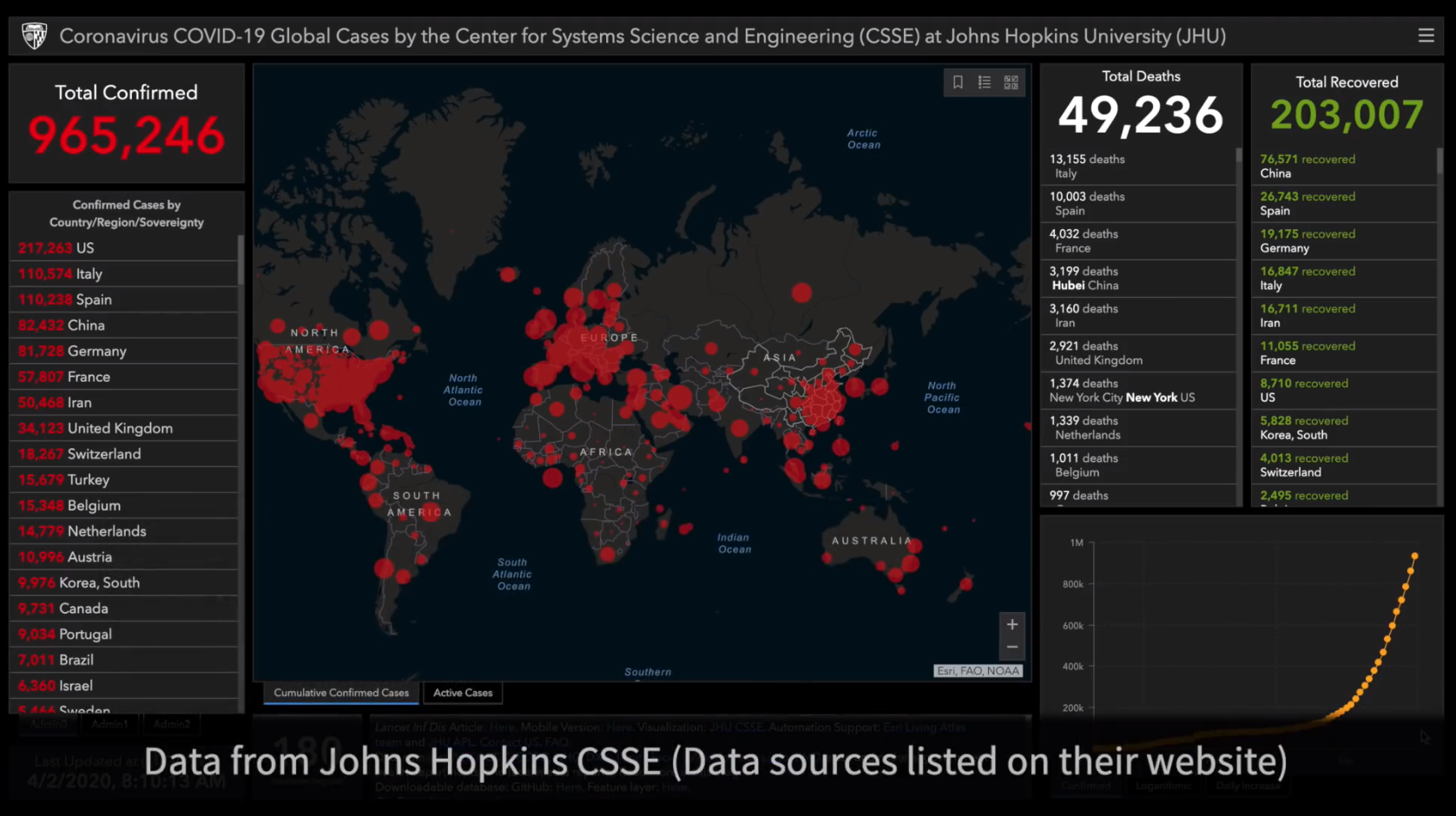1456x816 pixels.
Task: Click the 3,160 deaths Iran row
Action: (x=1138, y=315)
